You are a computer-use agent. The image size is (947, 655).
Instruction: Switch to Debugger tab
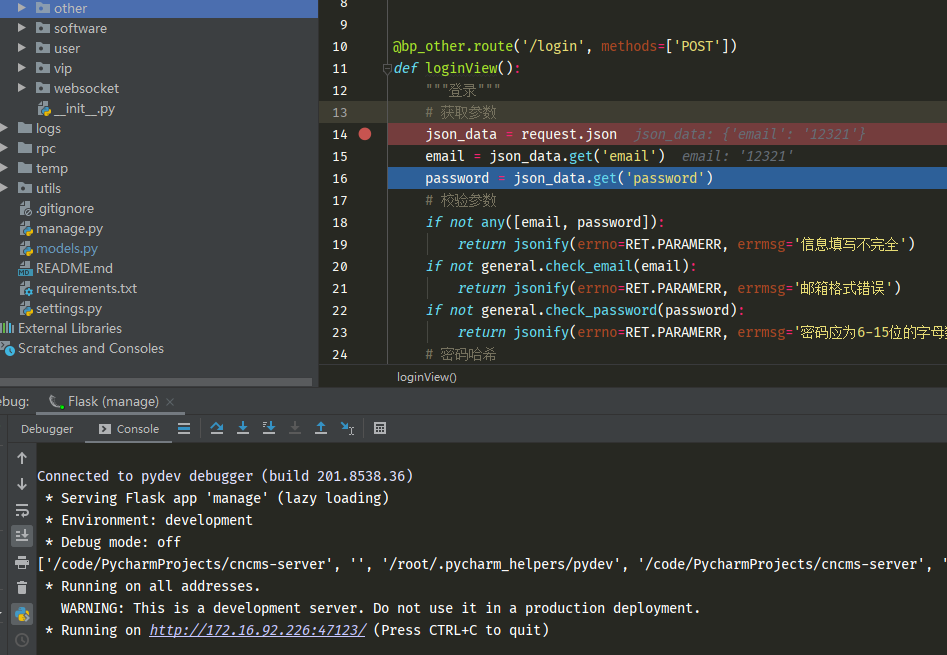click(47, 429)
